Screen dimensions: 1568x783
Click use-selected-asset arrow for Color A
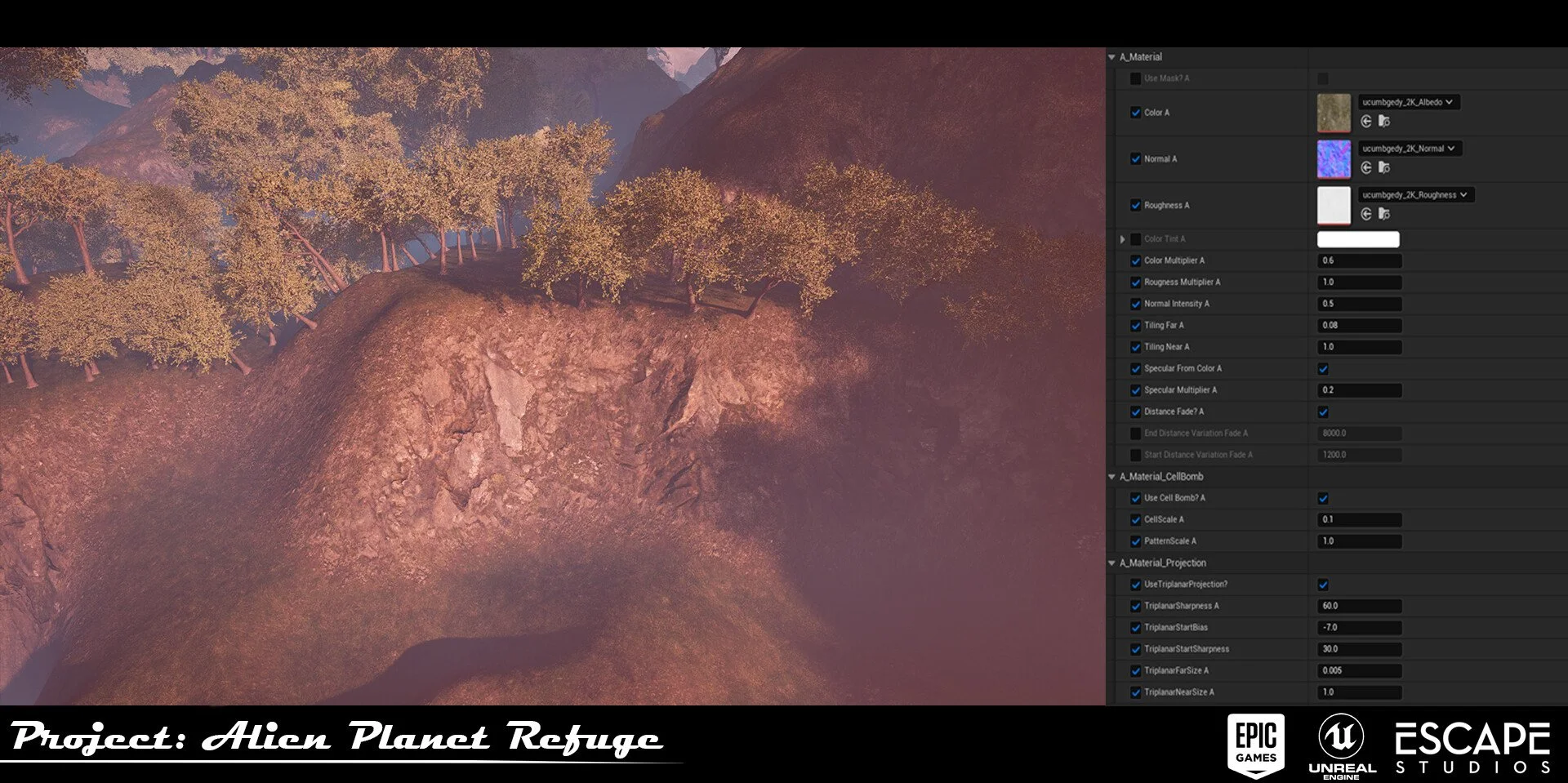pos(1366,122)
